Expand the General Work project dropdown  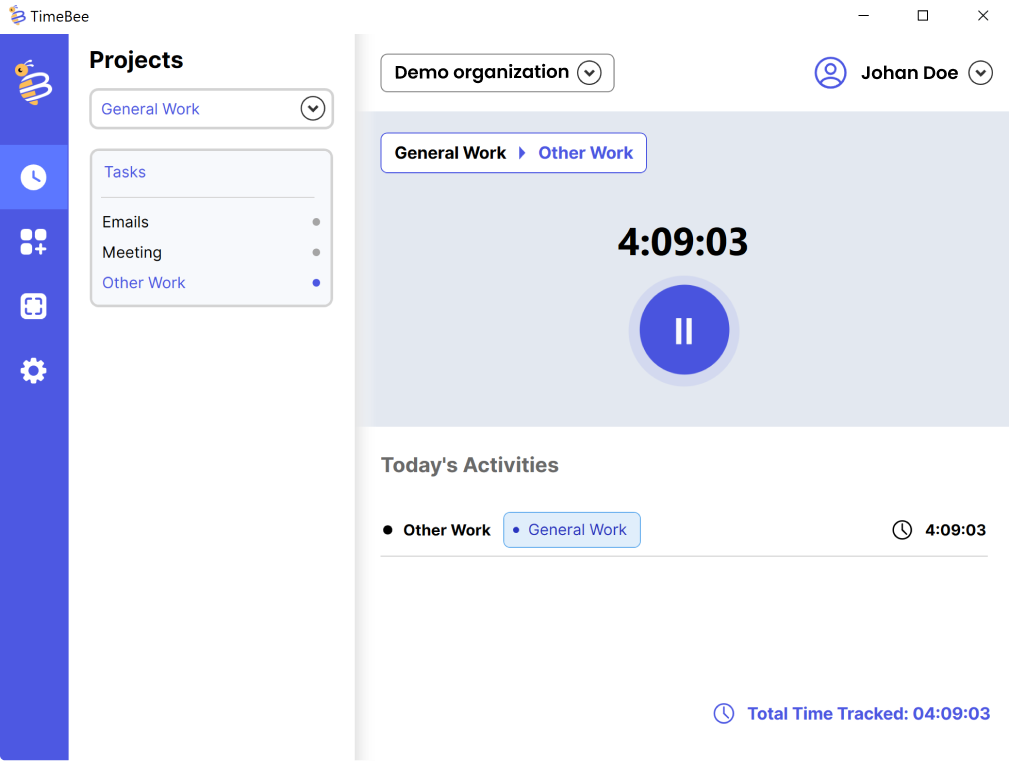click(313, 109)
